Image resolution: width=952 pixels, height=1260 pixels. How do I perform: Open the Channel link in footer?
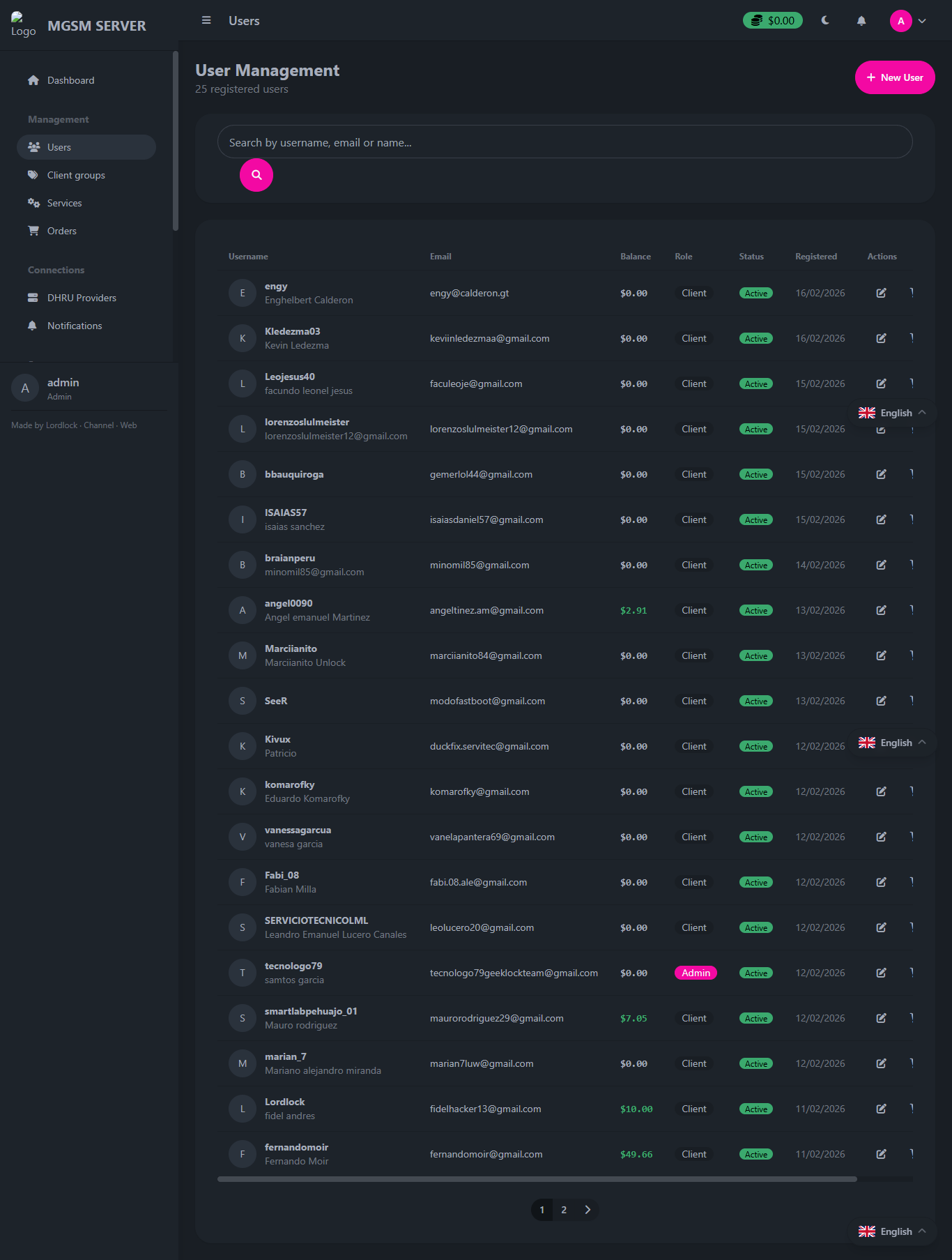pyautogui.click(x=98, y=425)
